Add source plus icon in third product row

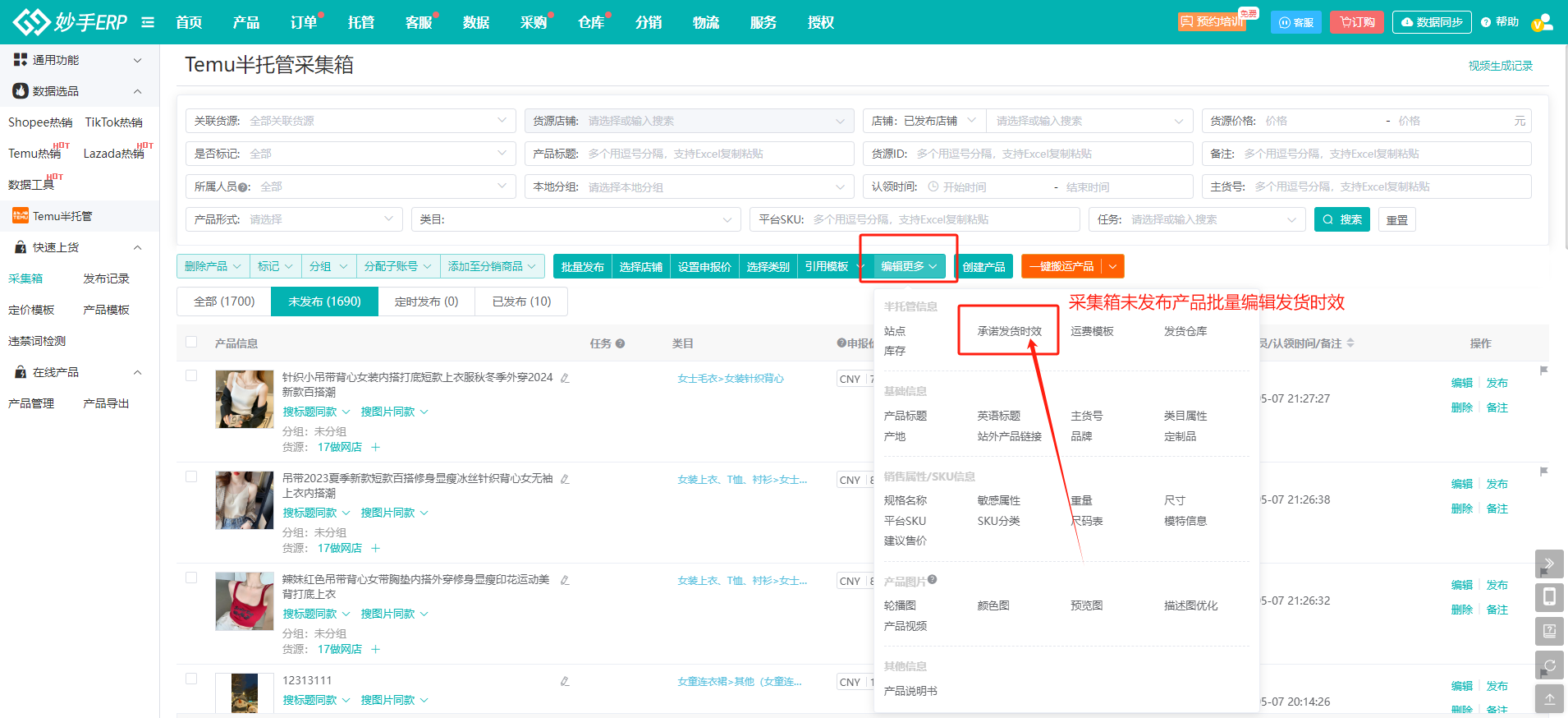(x=375, y=649)
